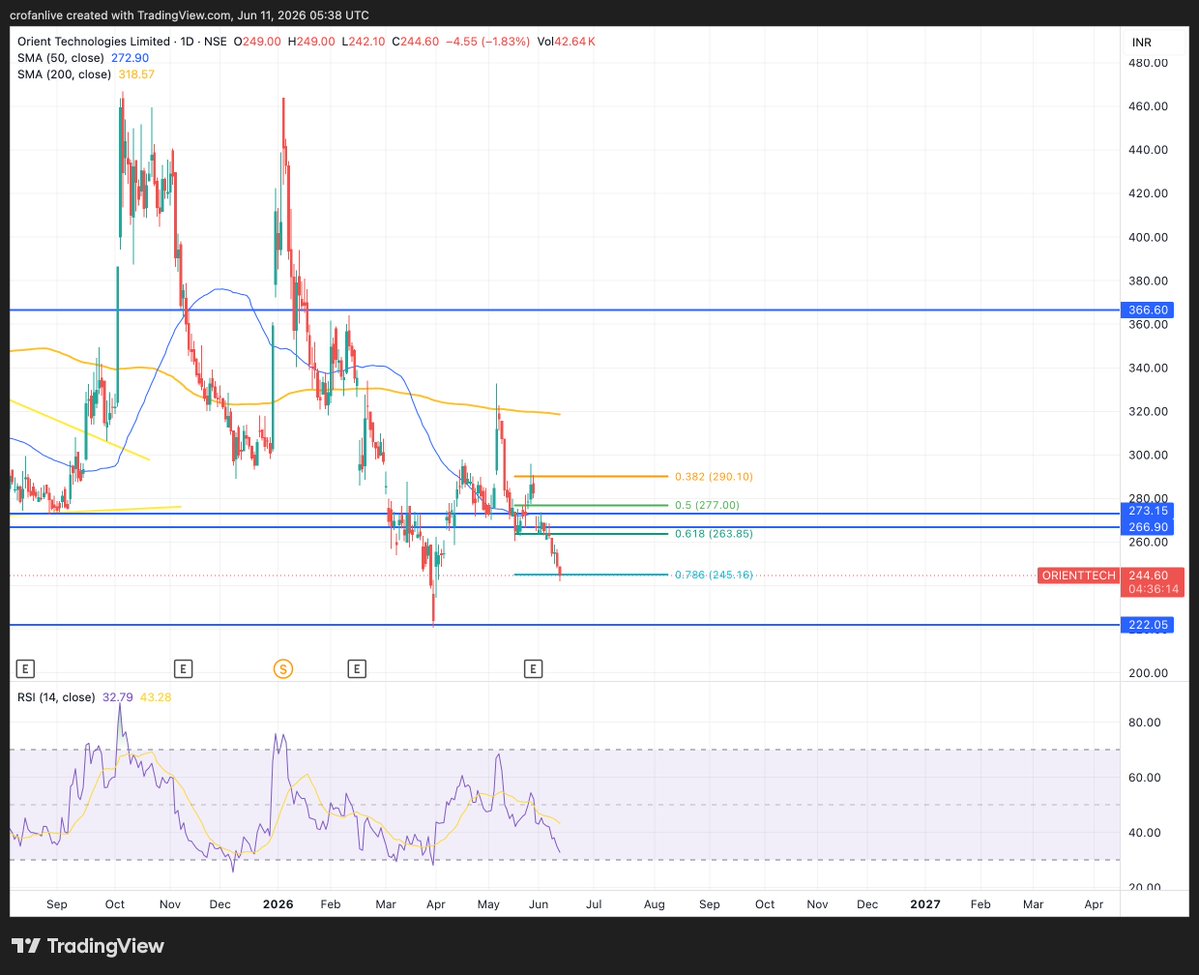Select the 222.05 horizontal line price label

pos(1147,625)
